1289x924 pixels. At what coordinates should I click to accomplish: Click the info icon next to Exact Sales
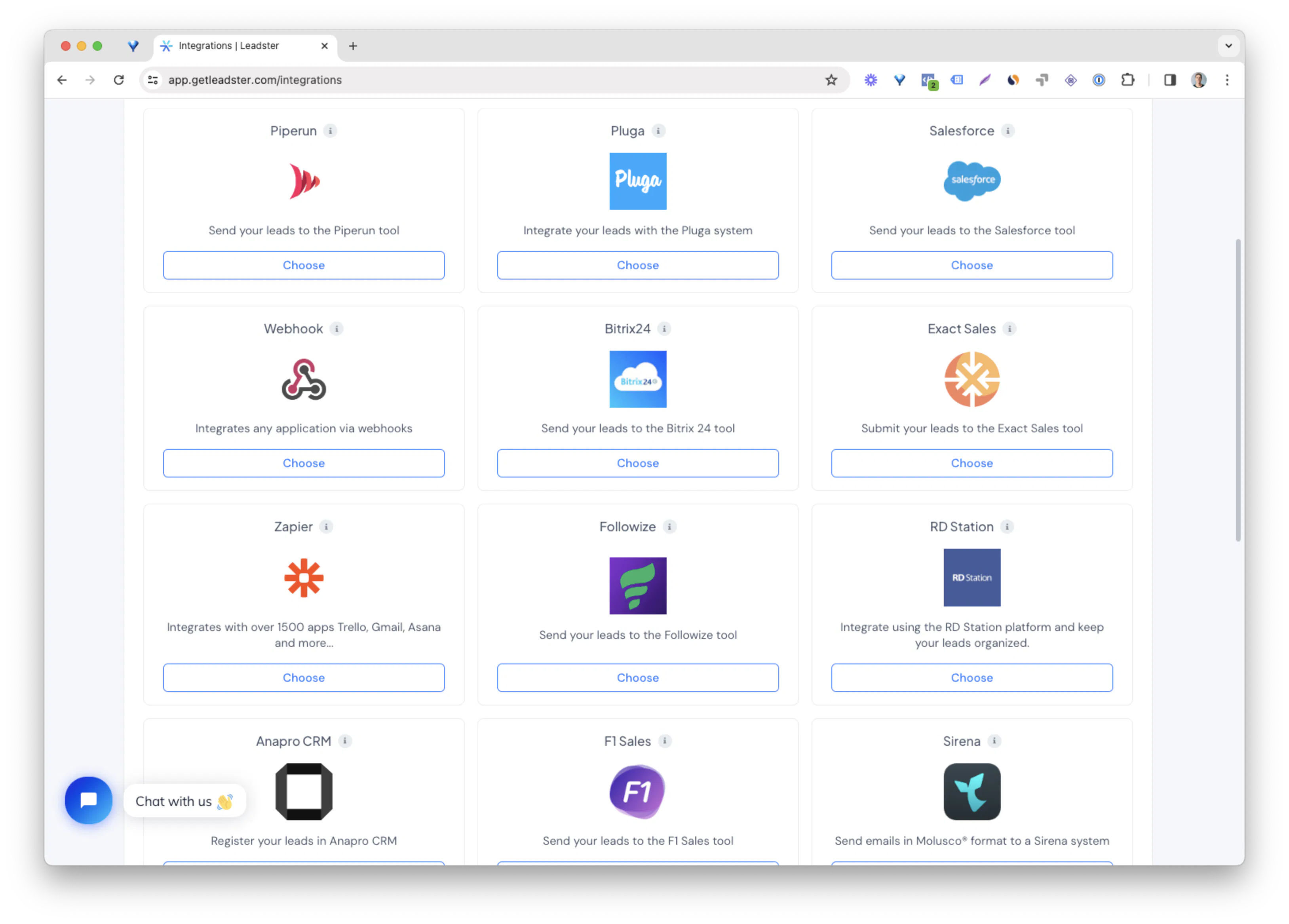pyautogui.click(x=1010, y=329)
